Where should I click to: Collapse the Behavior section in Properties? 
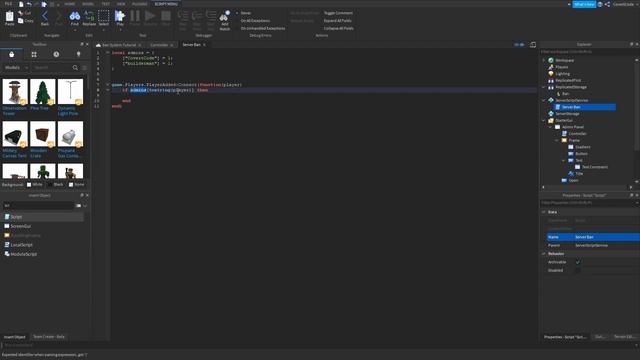pyautogui.click(x=544, y=254)
